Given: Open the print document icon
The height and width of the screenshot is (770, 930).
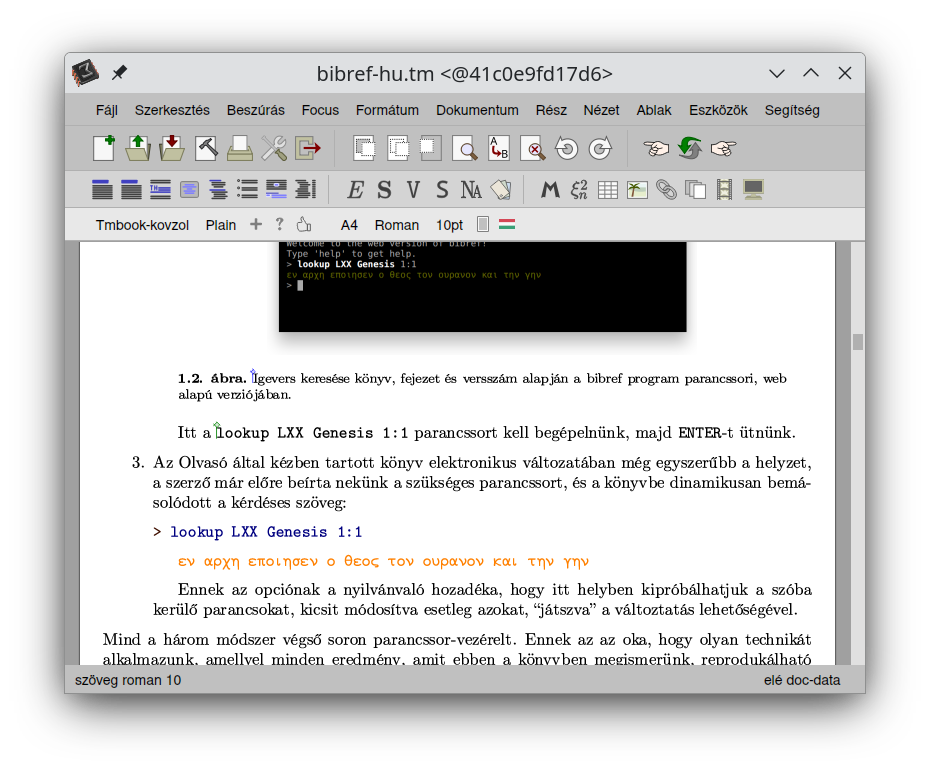Looking at the screenshot, I should point(240,149).
